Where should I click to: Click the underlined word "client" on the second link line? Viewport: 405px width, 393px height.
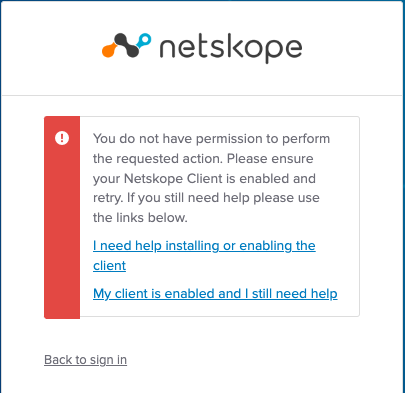(x=109, y=266)
